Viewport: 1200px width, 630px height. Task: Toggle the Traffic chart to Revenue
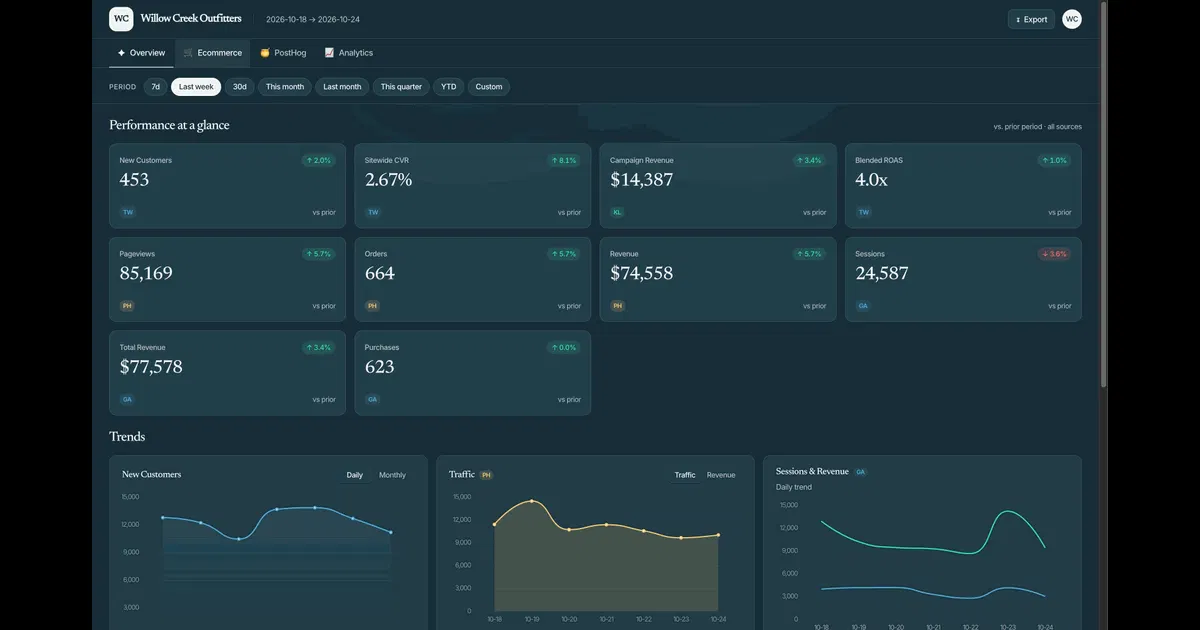click(x=721, y=475)
